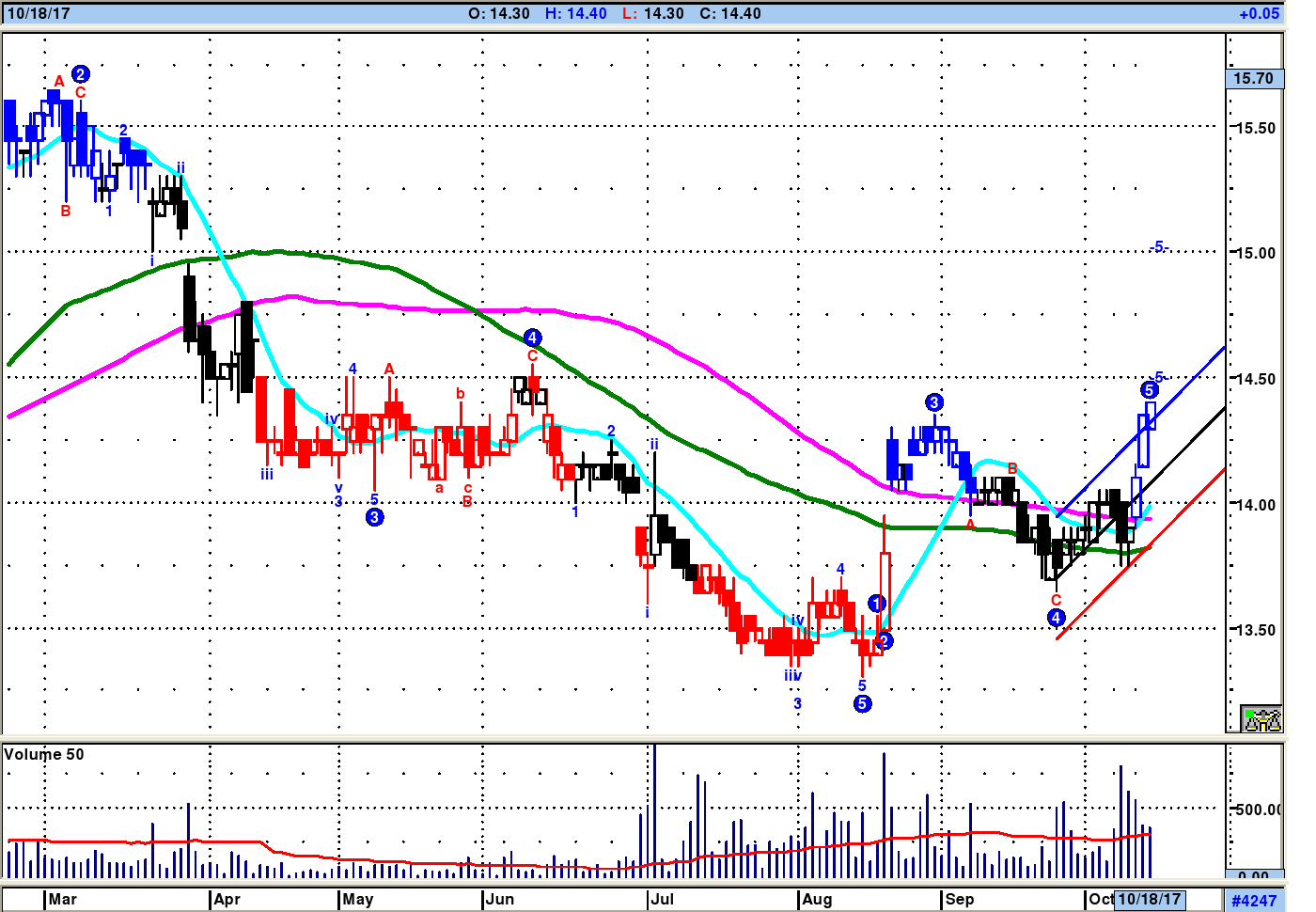This screenshot has height=912, width=1316.
Task: Click the H: 14.40 high value in header
Action: (575, 13)
